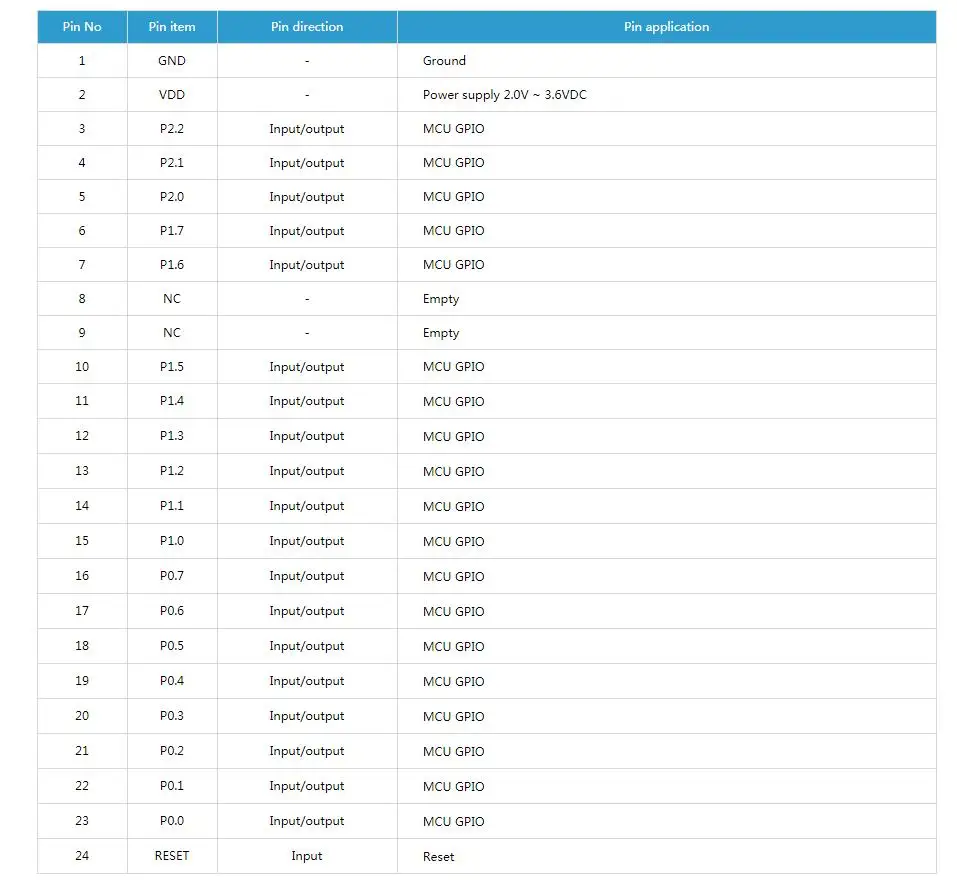Select the VDD pin item cell
The height and width of the screenshot is (895, 957).
[172, 95]
